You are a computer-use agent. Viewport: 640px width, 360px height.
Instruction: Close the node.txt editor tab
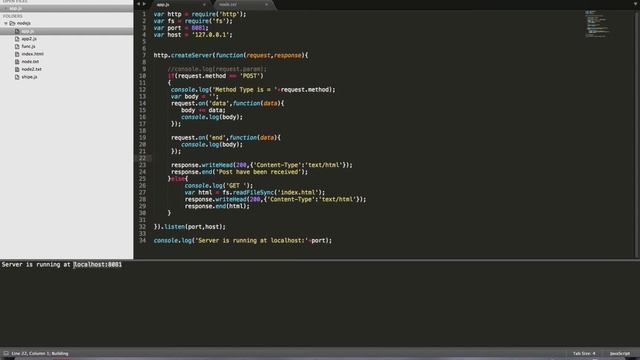pos(267,4)
